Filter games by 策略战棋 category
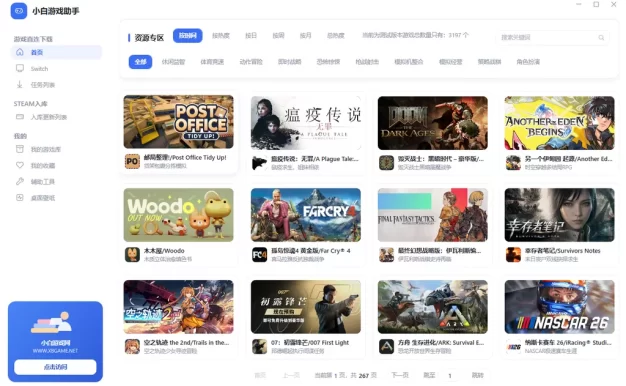 pyautogui.click(x=489, y=62)
